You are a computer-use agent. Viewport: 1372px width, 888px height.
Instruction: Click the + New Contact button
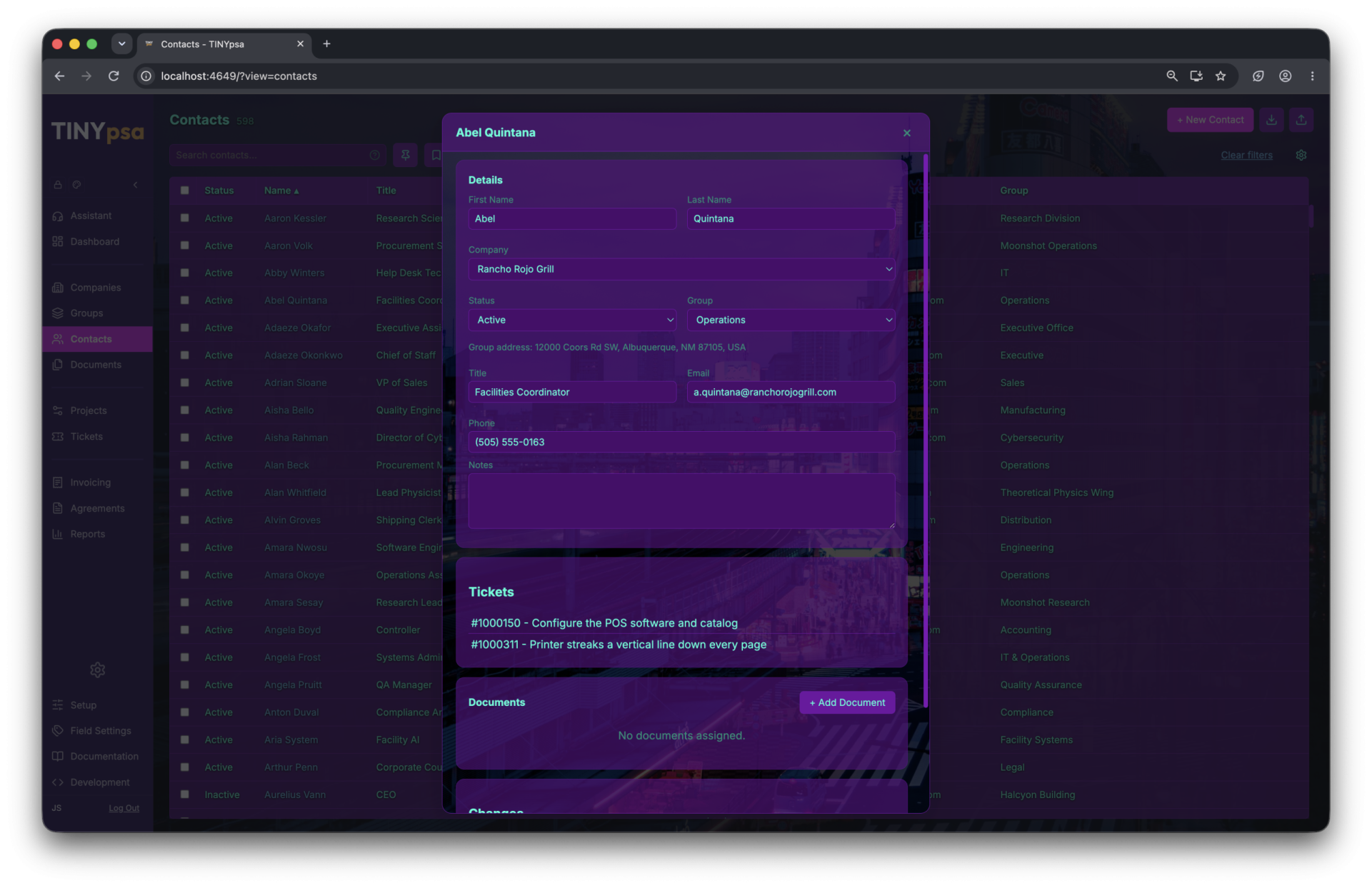click(x=1210, y=120)
